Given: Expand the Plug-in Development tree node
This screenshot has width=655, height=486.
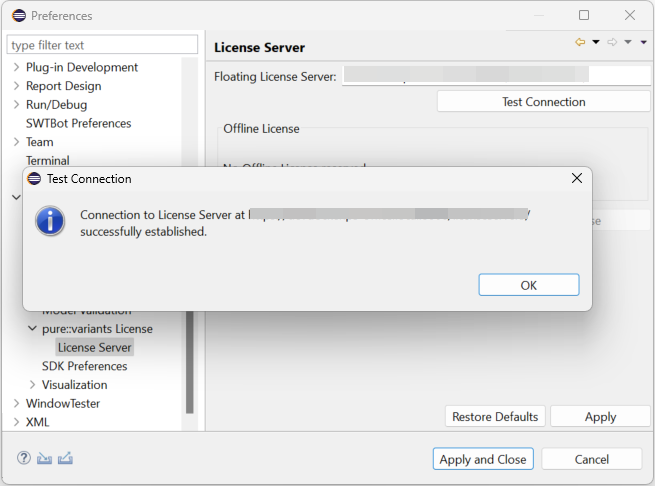Looking at the screenshot, I should 16,67.
